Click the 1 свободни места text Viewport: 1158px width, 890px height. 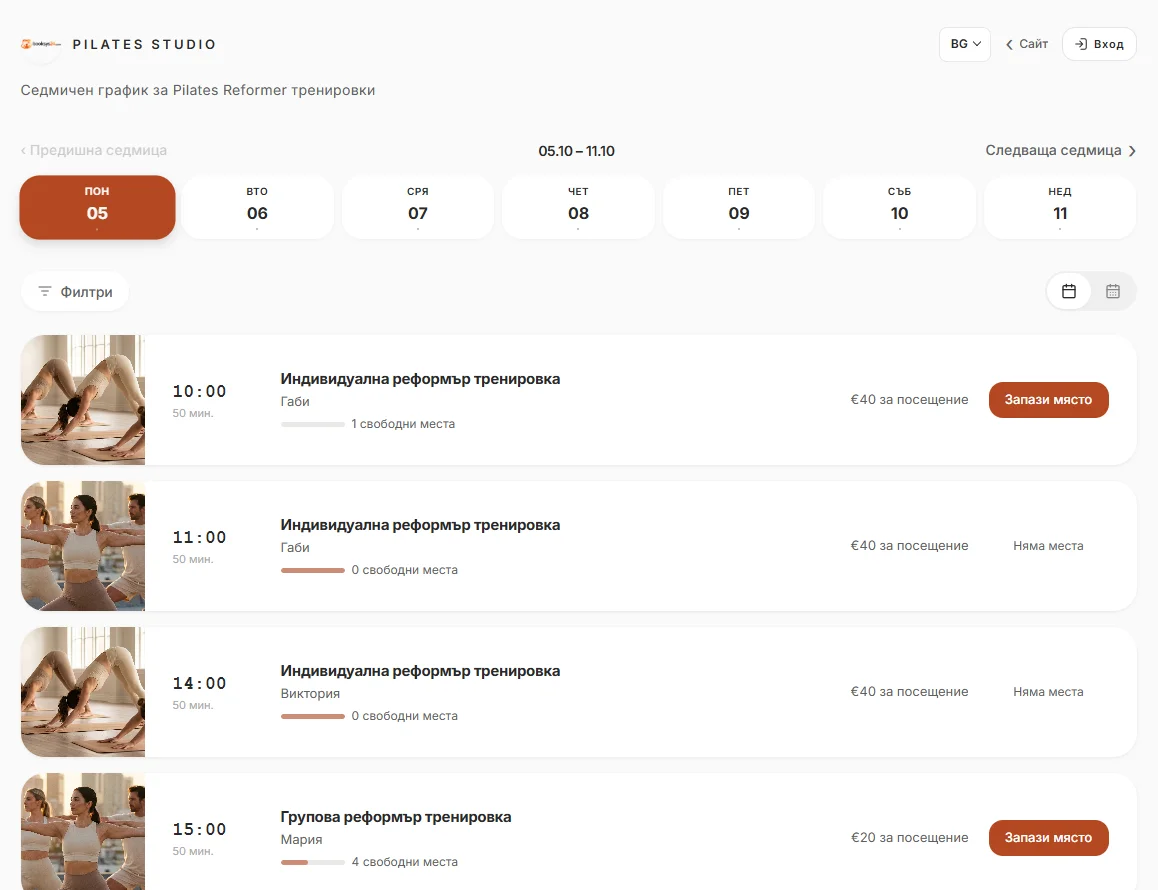click(403, 424)
